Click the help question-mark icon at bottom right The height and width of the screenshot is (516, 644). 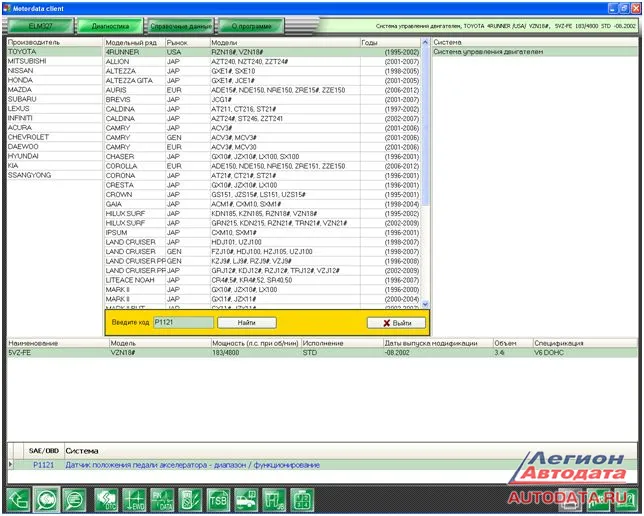624,500
